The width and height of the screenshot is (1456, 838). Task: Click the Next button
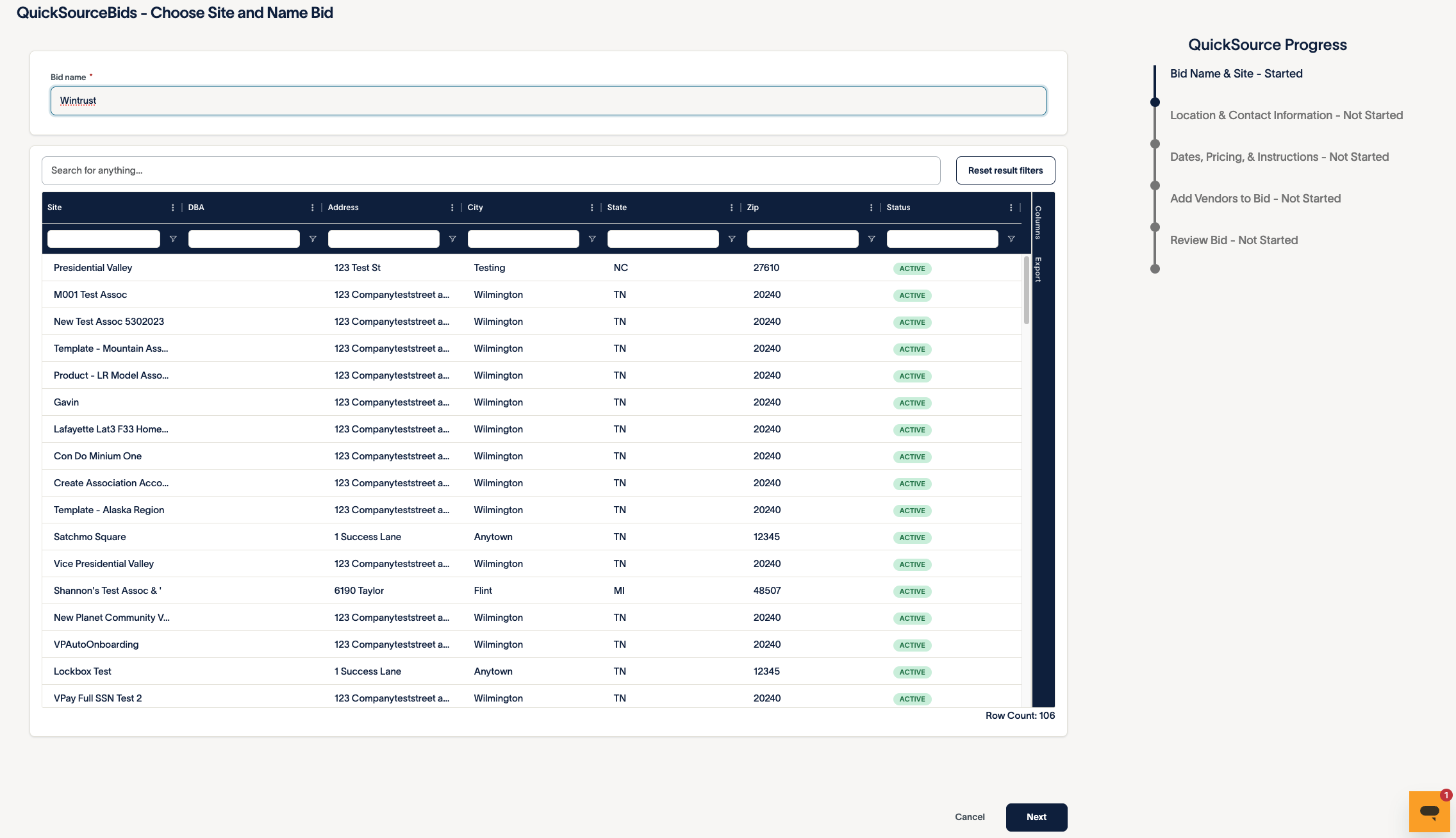(x=1036, y=817)
